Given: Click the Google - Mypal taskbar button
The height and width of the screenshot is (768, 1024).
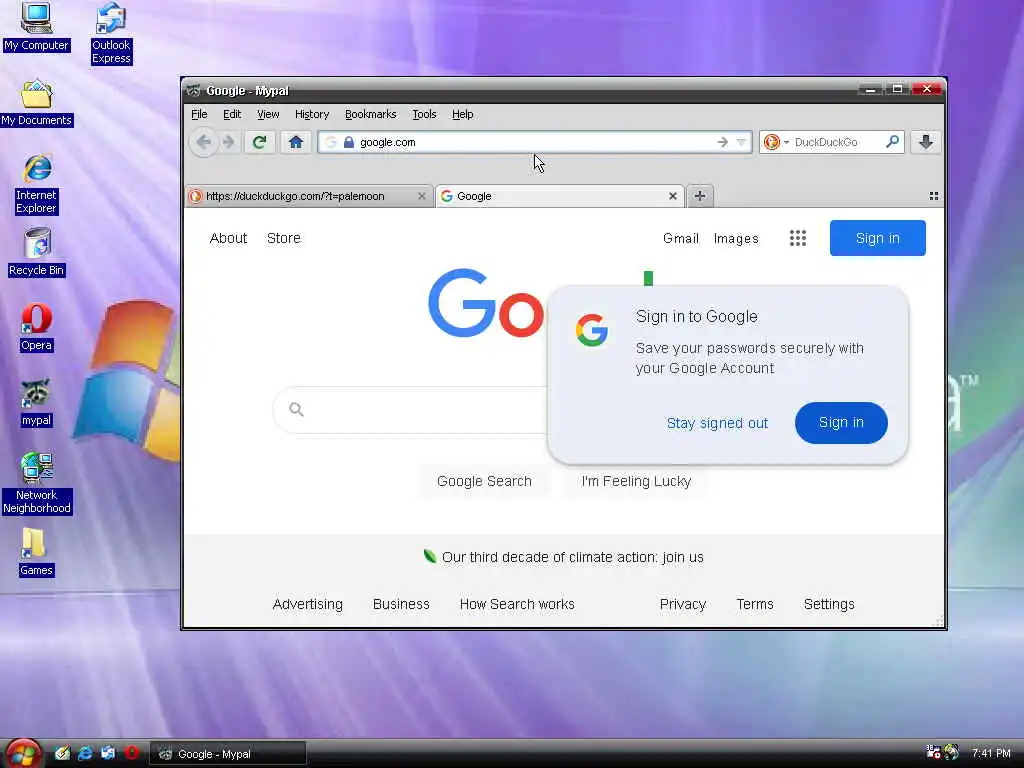Looking at the screenshot, I should coord(228,754).
